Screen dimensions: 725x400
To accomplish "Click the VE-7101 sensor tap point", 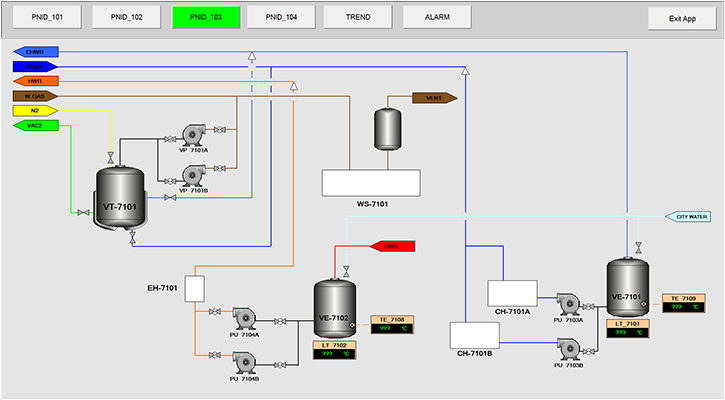I will [x=644, y=304].
